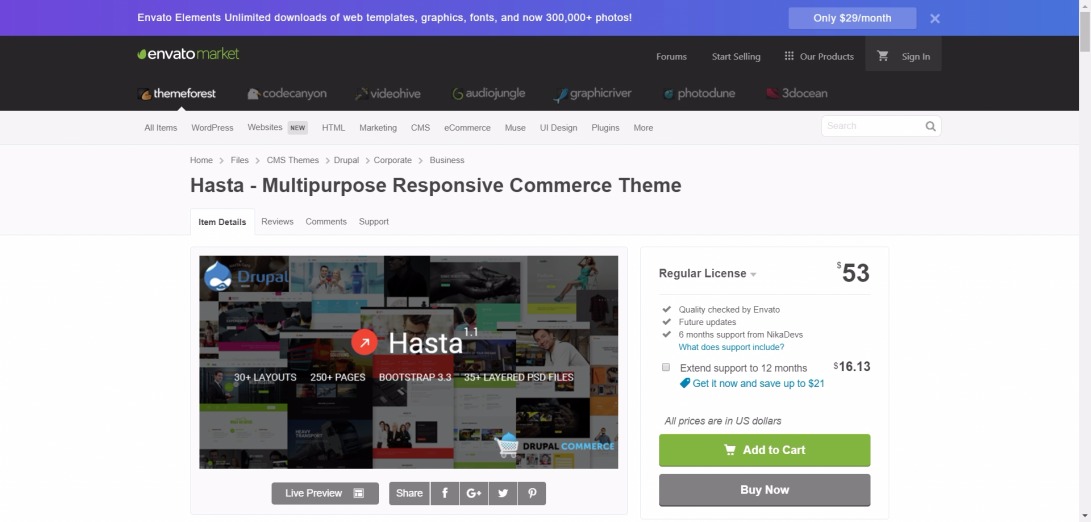This screenshot has width=1091, height=522.
Task: Focus the Search input field
Action: tap(873, 126)
